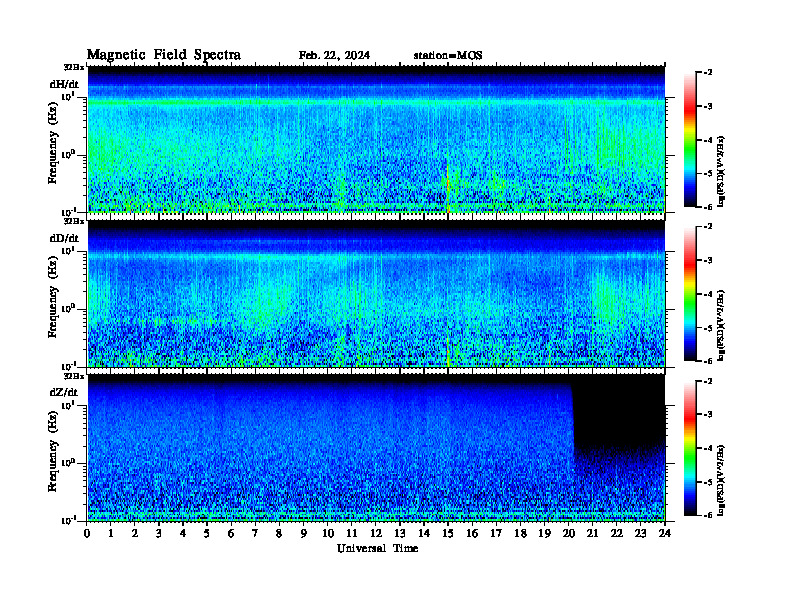Image resolution: width=792 pixels, height=612 pixels.
Task: Click hour '23' tick label on time axis
Action: coord(640,533)
